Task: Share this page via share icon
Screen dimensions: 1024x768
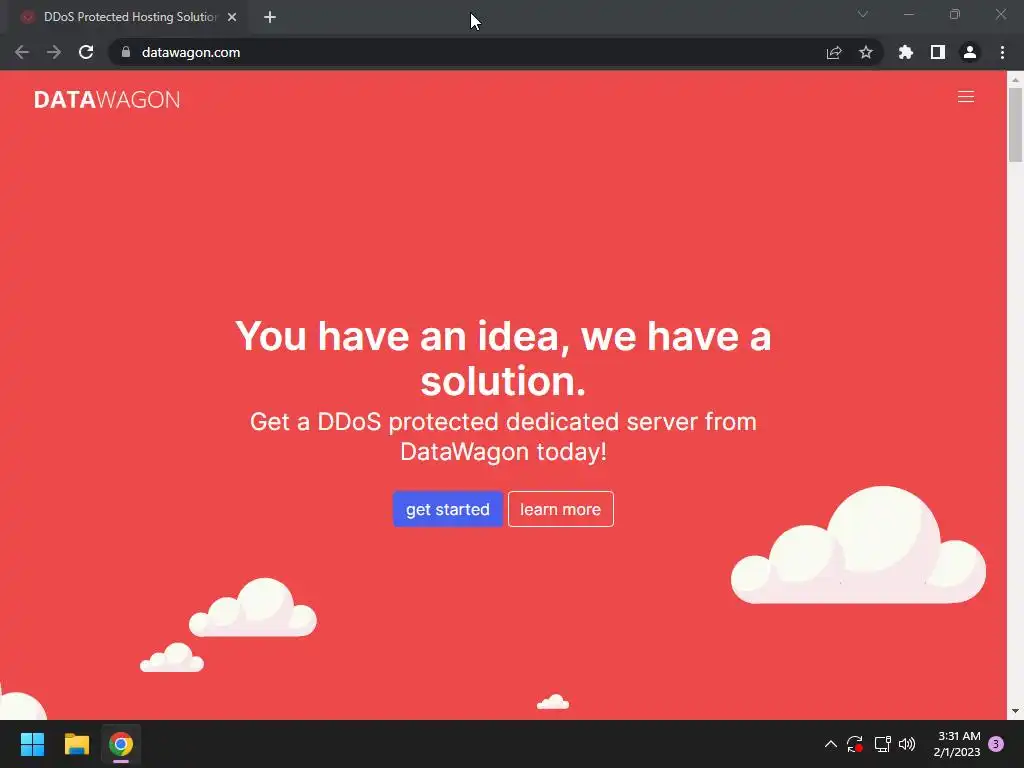Action: click(x=834, y=52)
